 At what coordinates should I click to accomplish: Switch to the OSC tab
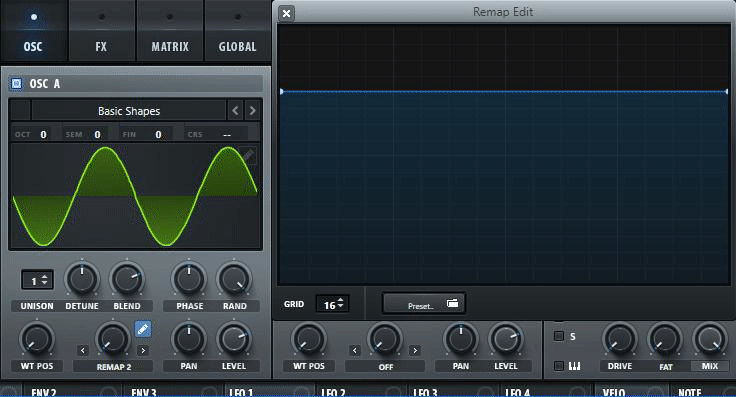click(x=33, y=31)
